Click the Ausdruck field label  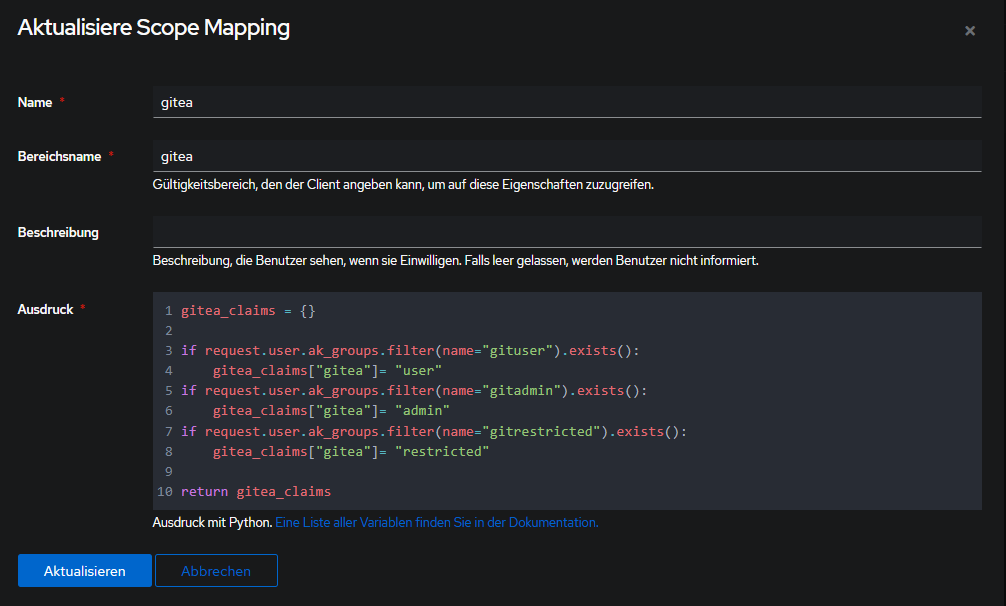[x=46, y=310]
